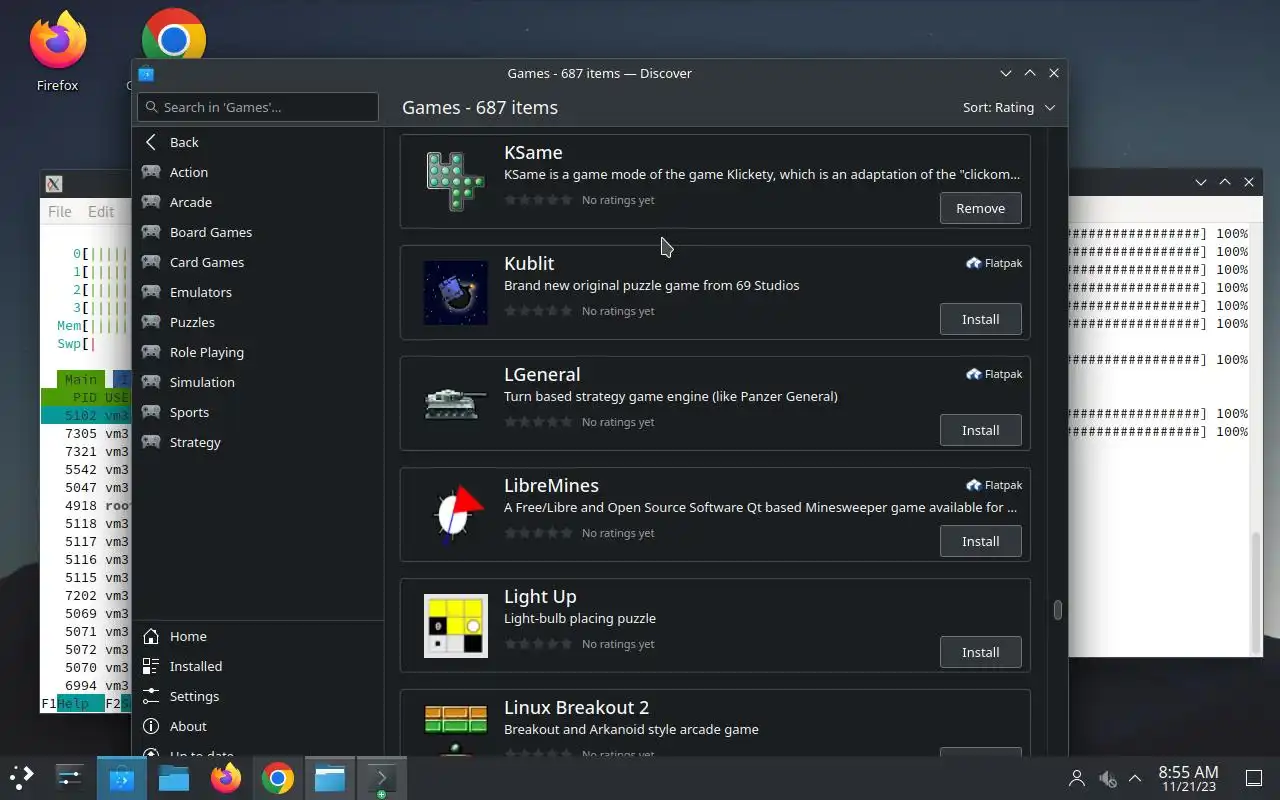Open the application launcher in taskbar
This screenshot has width=1280, height=800.
[22, 777]
